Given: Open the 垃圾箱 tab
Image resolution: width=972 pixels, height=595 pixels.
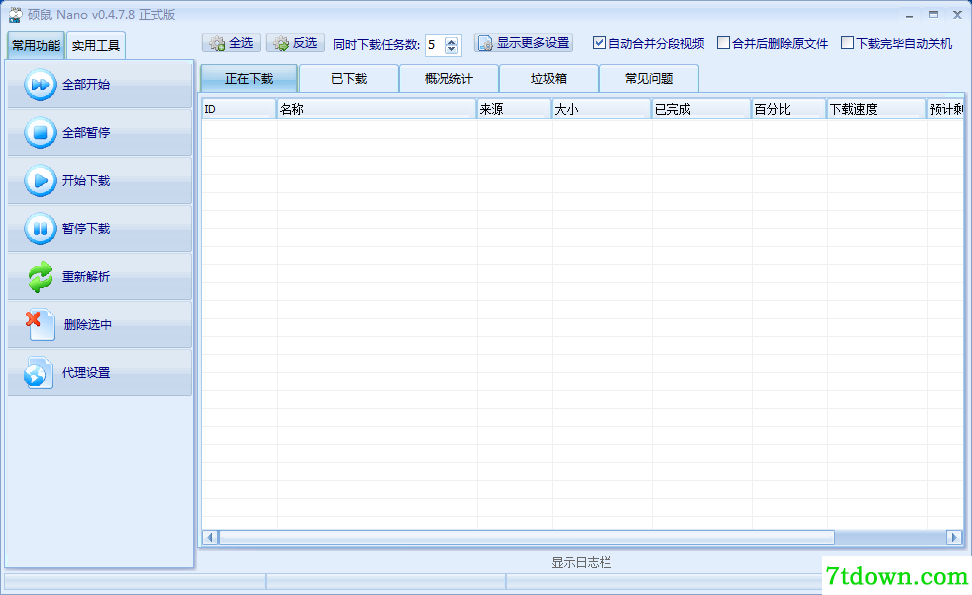Looking at the screenshot, I should coord(549,79).
